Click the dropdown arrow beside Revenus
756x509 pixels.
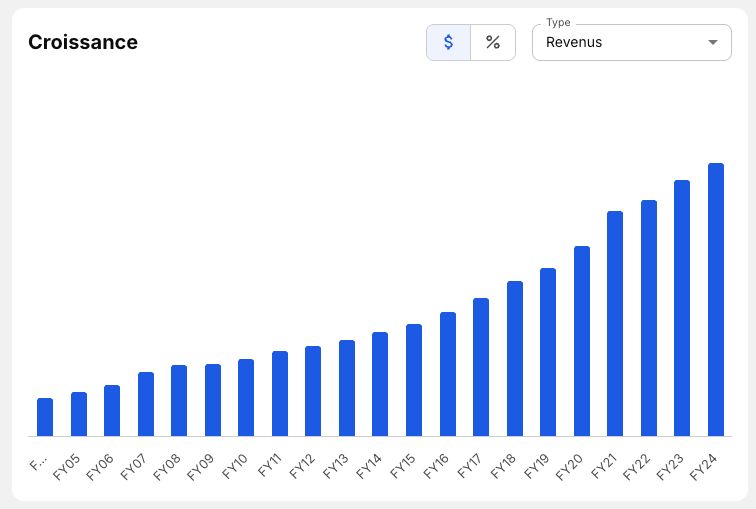713,42
